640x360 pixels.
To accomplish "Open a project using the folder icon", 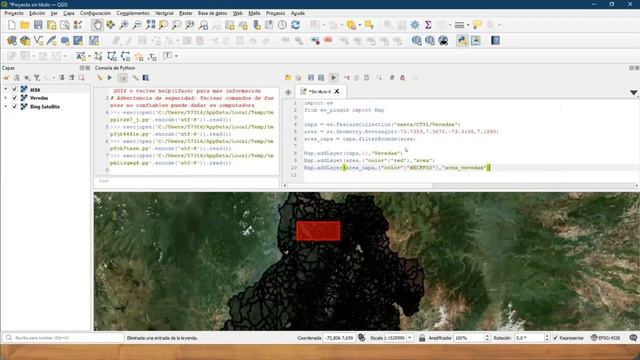I will 25,25.
